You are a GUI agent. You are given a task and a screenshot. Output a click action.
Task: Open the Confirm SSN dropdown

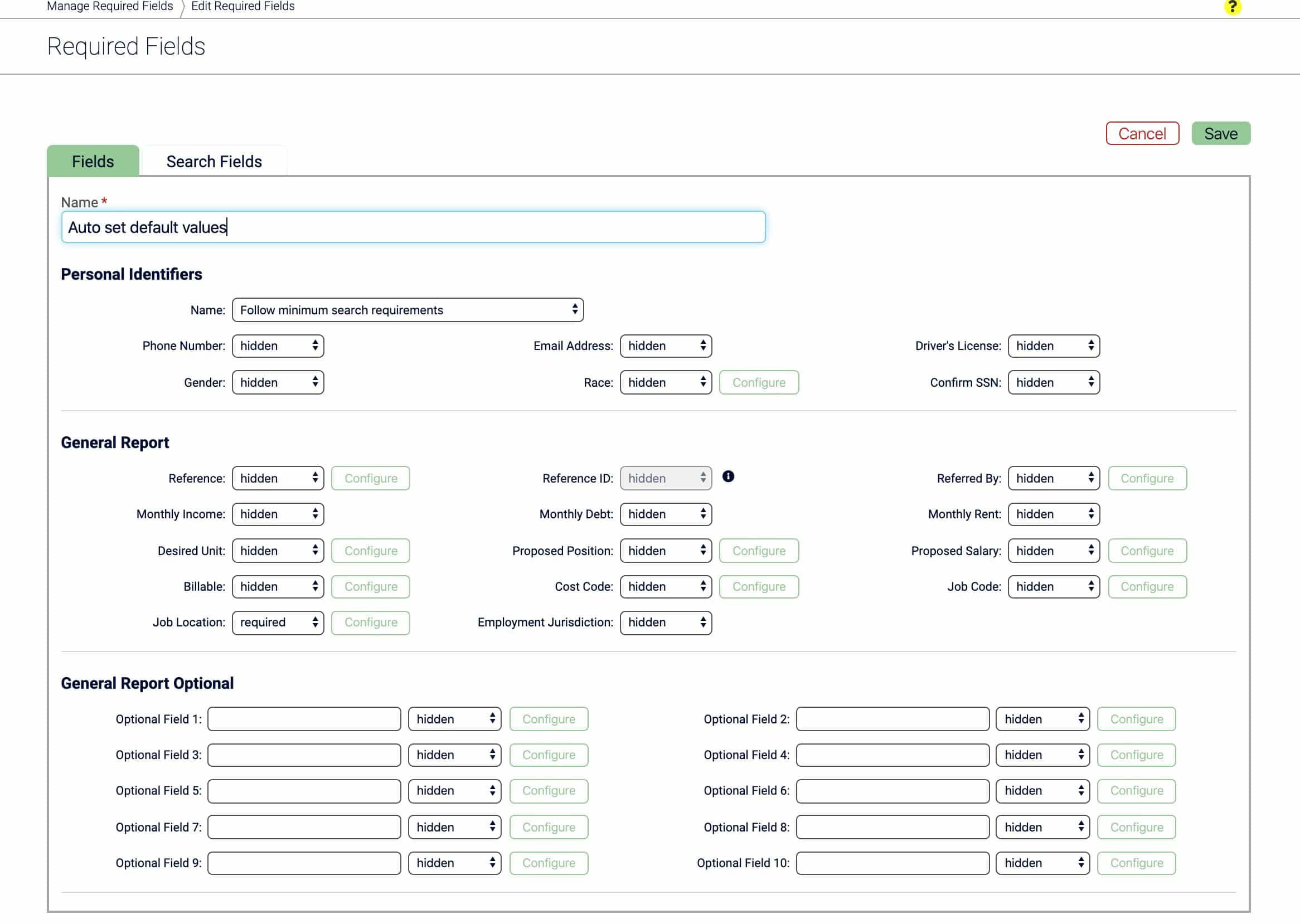[x=1054, y=382]
